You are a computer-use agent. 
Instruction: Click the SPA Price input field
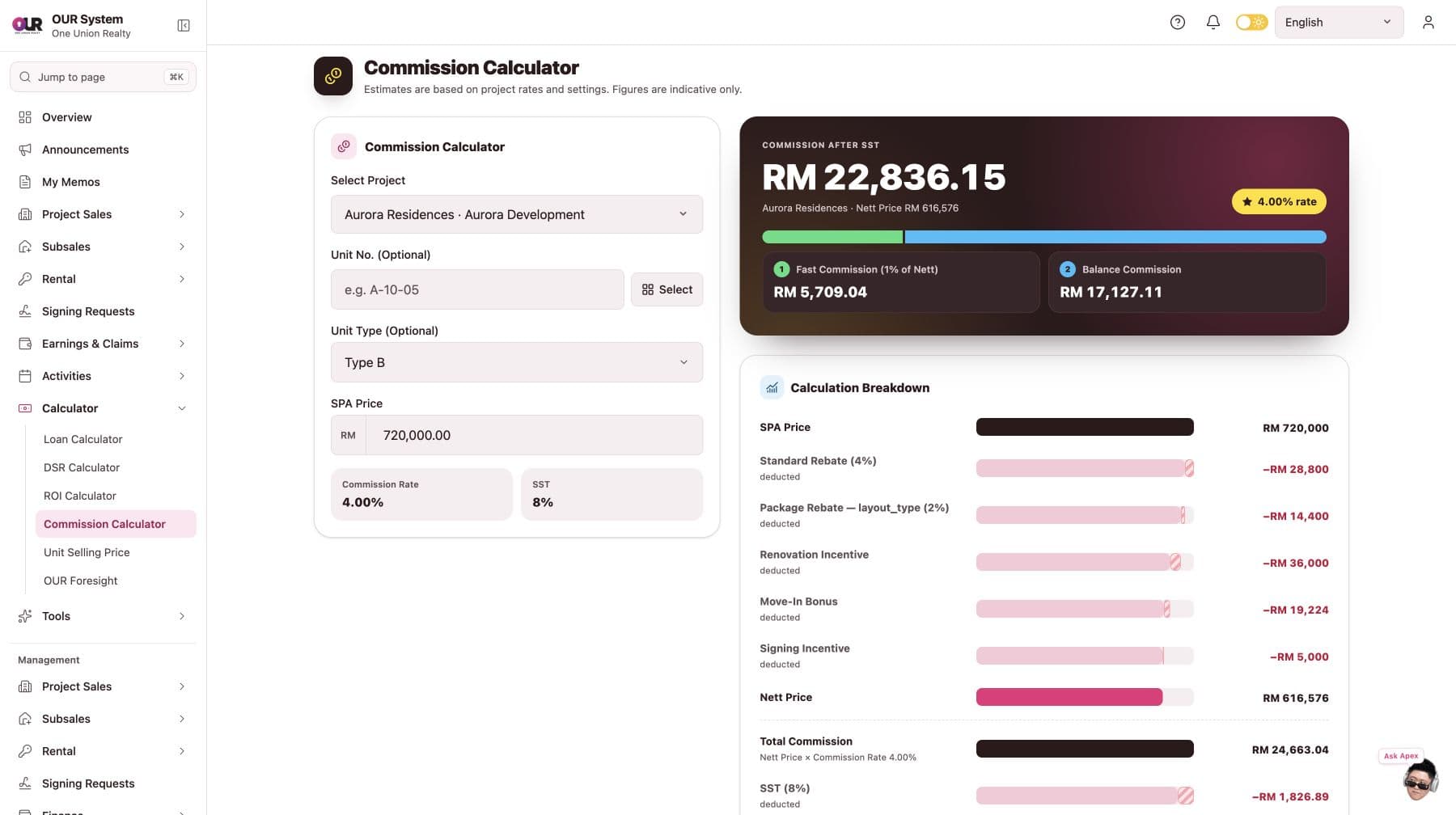coord(534,435)
